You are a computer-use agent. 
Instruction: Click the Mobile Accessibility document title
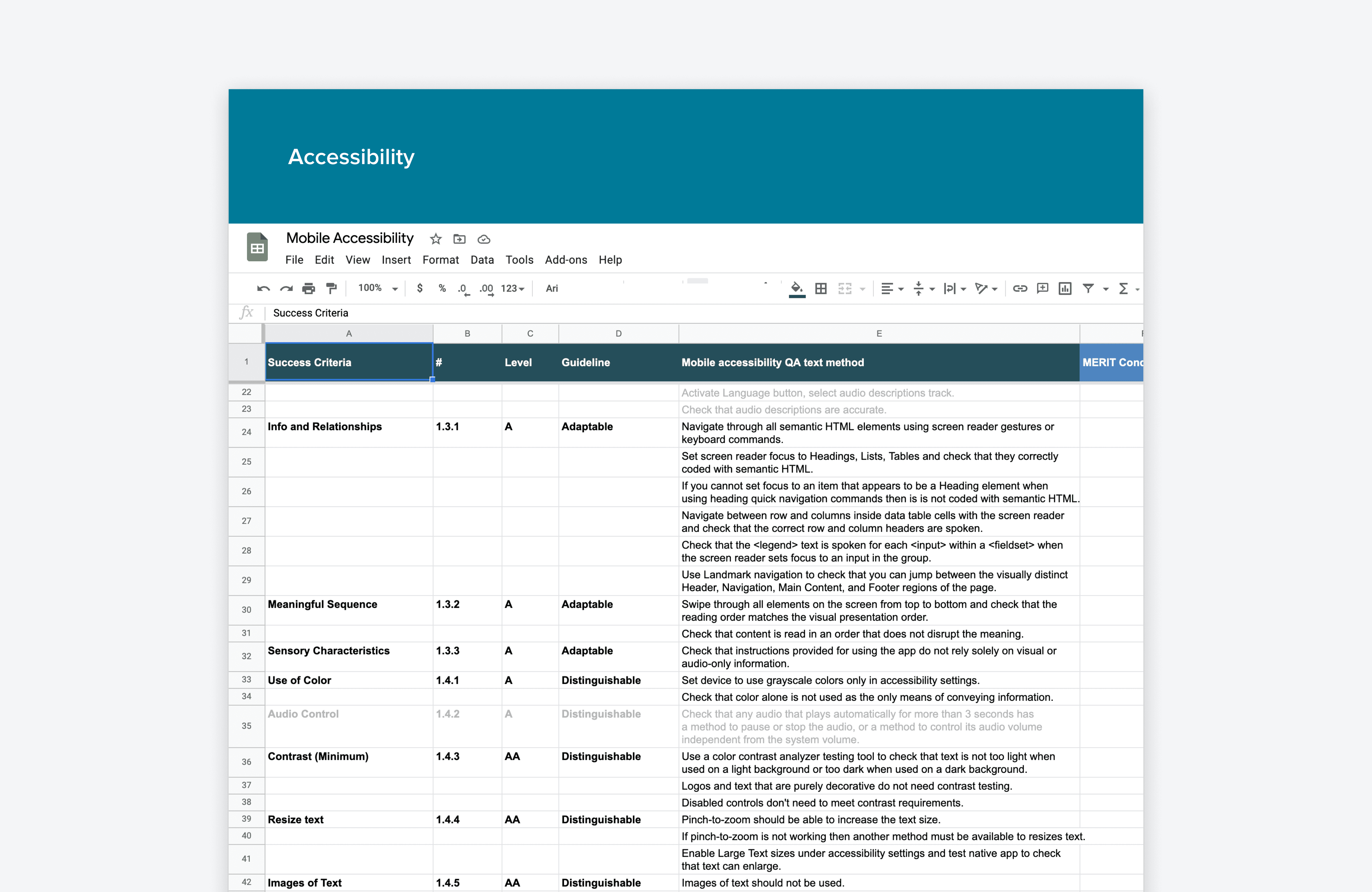(x=349, y=238)
